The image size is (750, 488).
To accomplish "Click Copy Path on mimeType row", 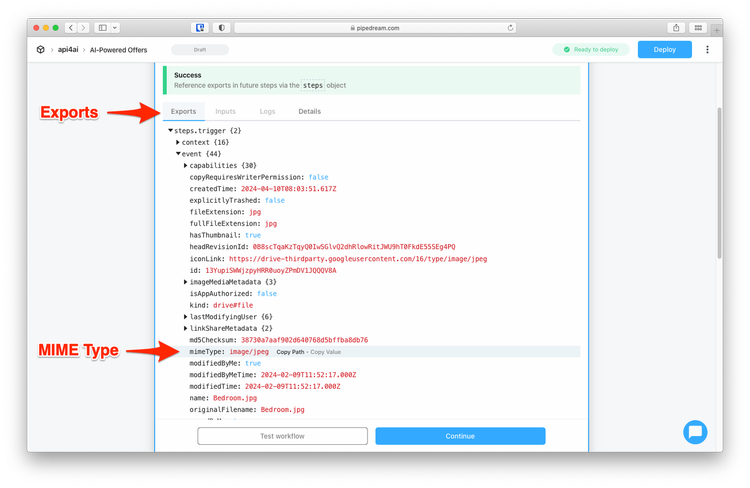I will (290, 352).
